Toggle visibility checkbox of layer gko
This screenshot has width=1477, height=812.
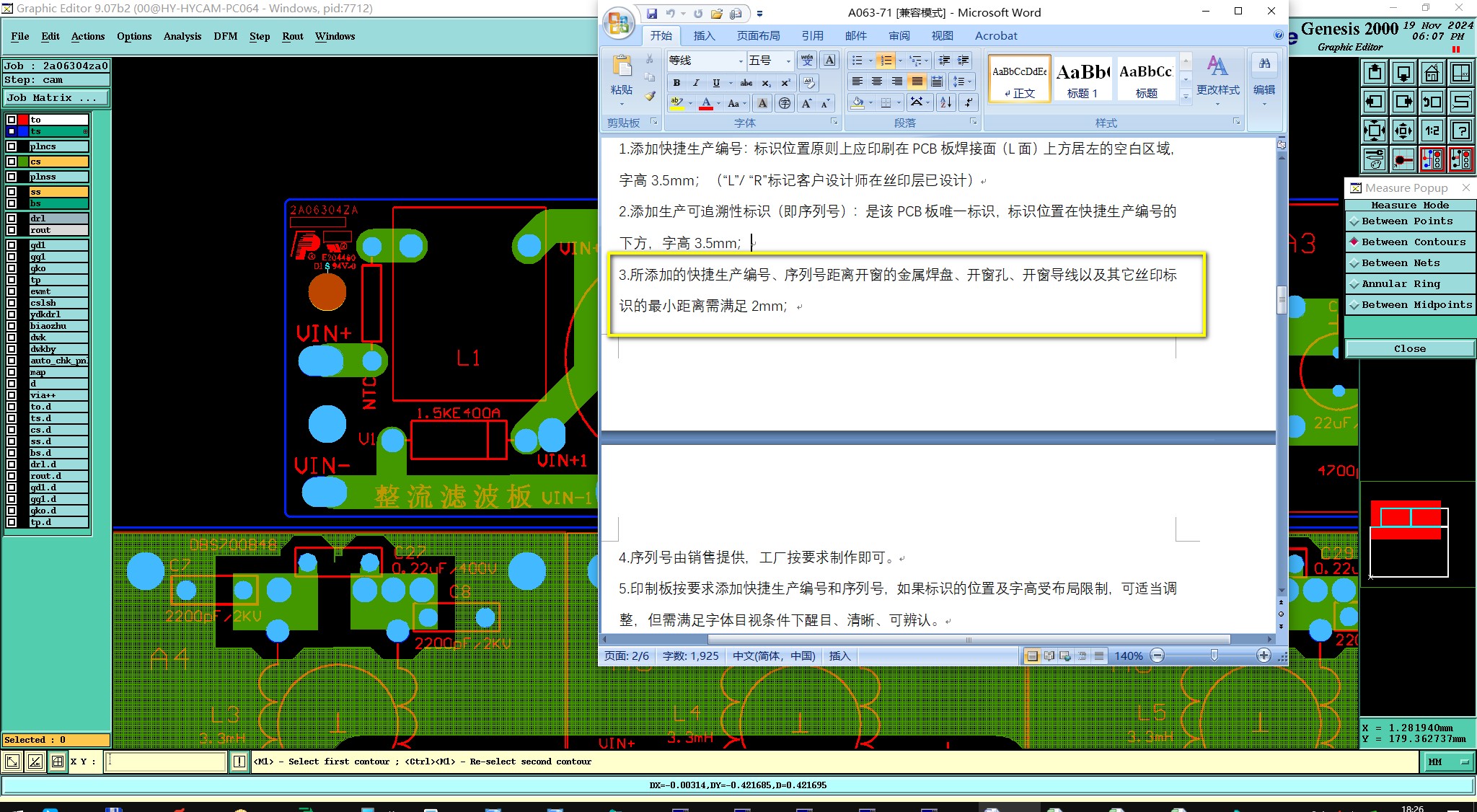[x=12, y=268]
